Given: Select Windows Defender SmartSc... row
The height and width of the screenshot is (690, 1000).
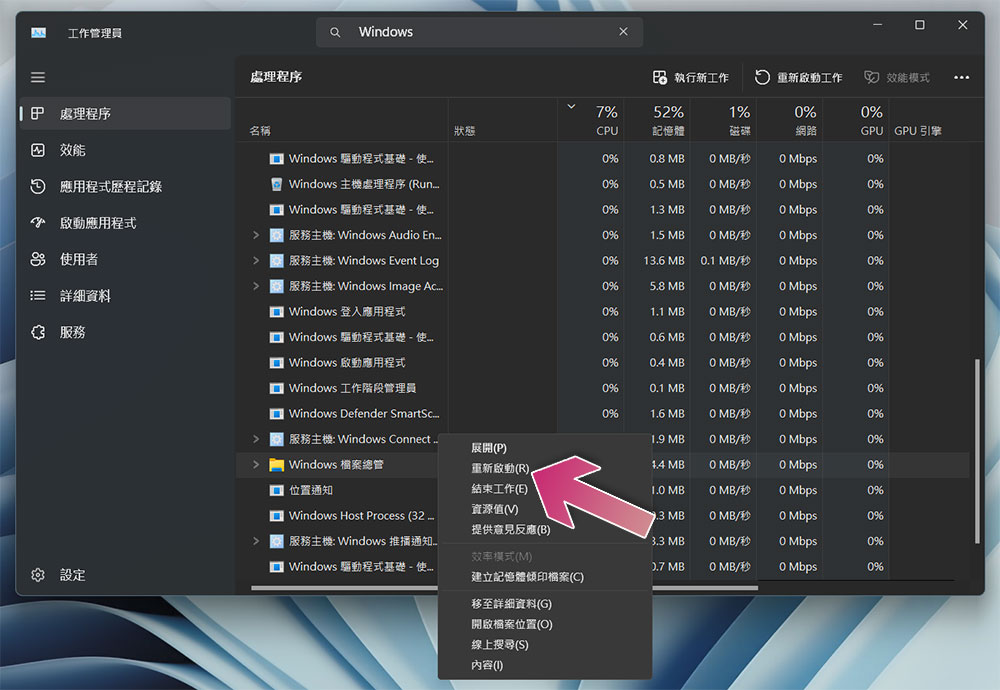Looking at the screenshot, I should point(603,413).
